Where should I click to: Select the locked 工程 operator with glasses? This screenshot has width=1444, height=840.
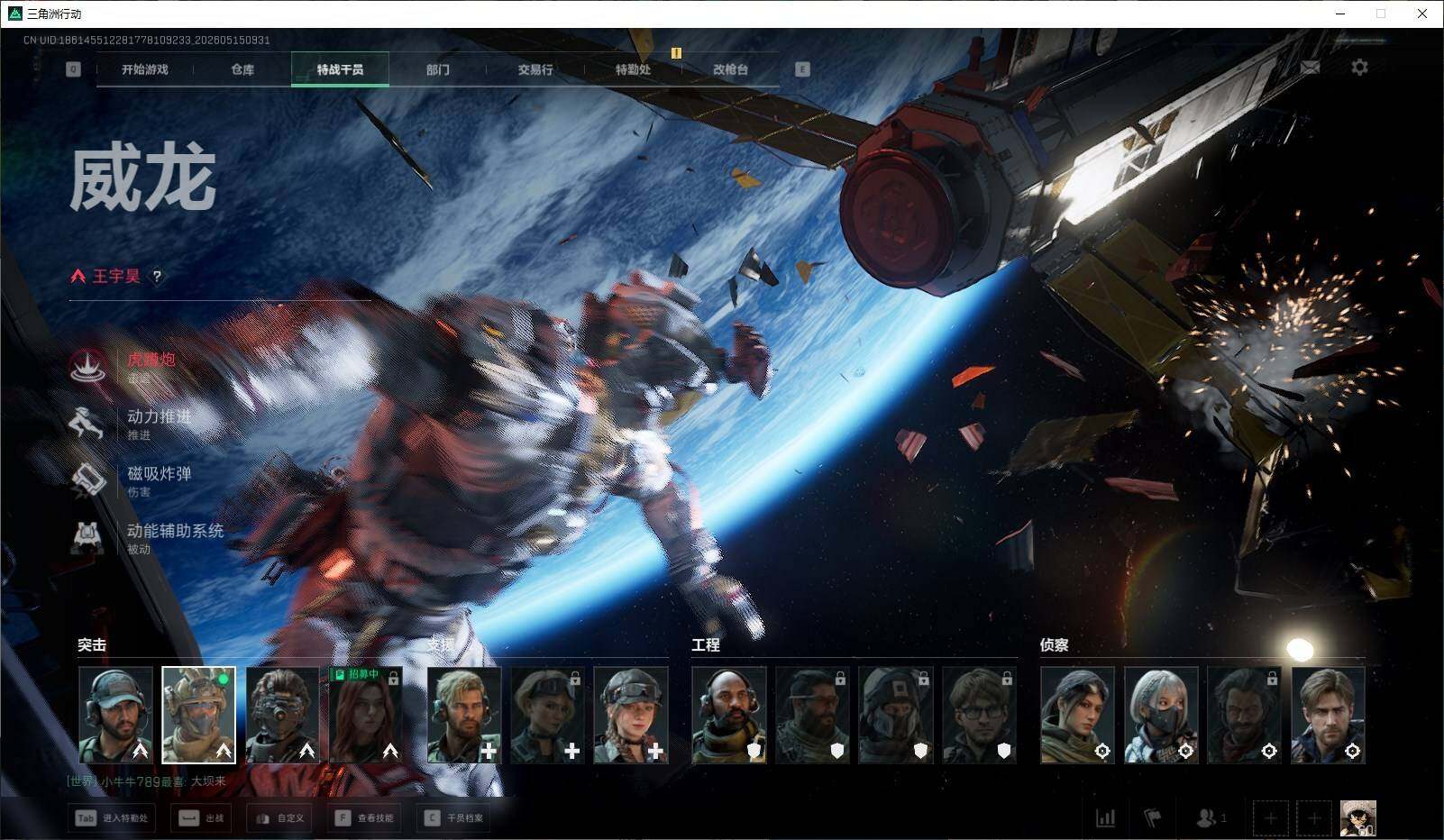(x=980, y=715)
